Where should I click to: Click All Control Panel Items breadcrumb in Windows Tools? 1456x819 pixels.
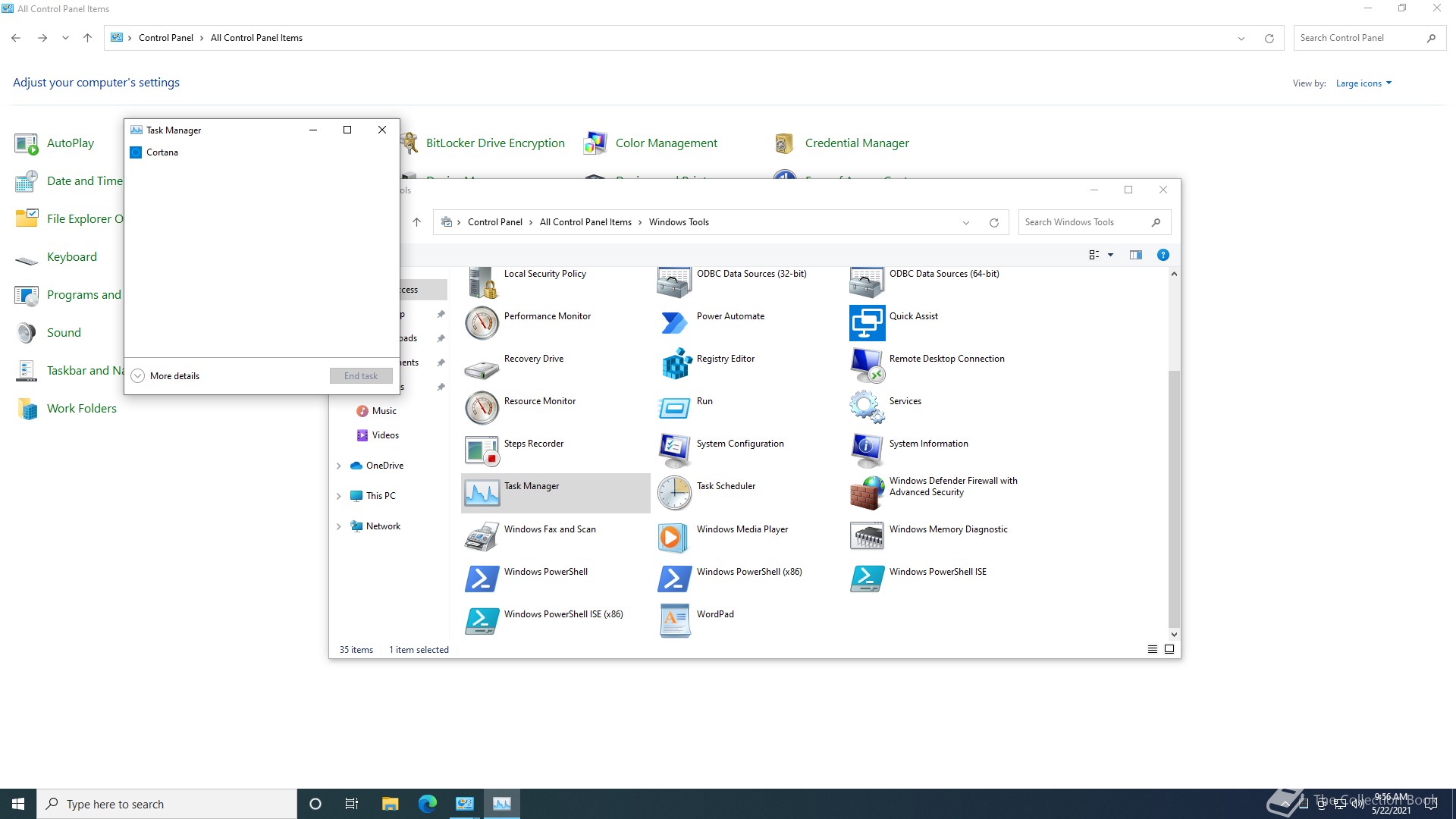click(585, 222)
